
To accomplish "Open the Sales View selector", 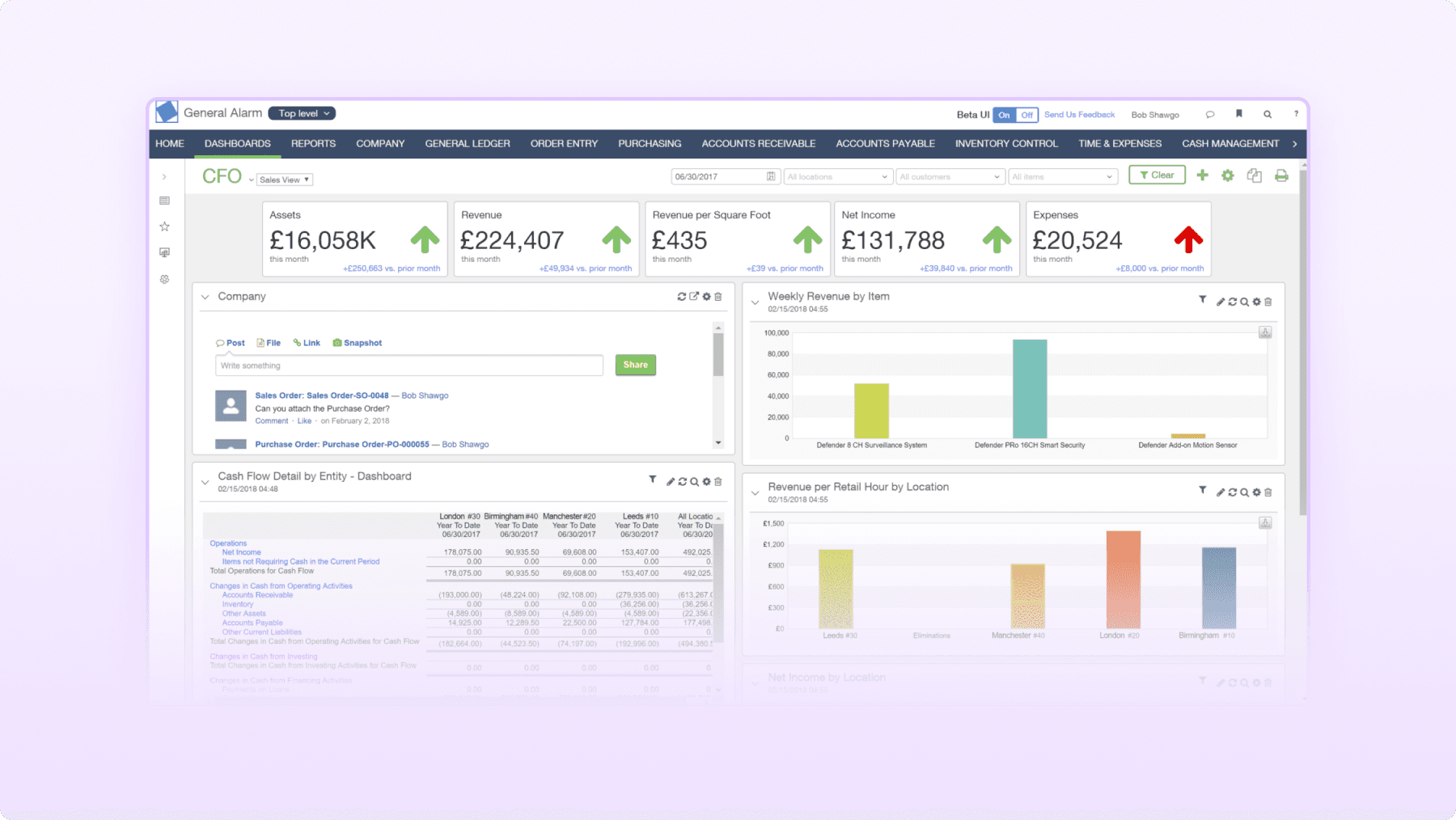I will click(x=285, y=180).
